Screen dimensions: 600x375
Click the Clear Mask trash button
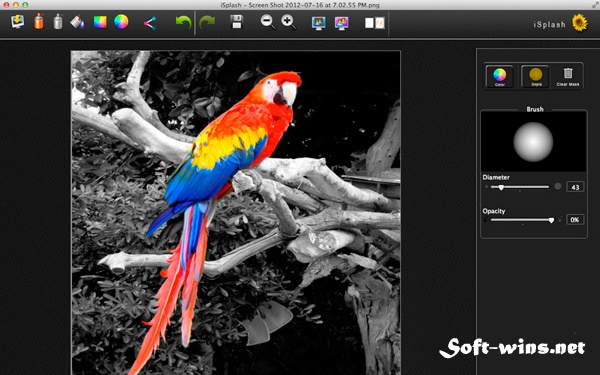click(568, 77)
